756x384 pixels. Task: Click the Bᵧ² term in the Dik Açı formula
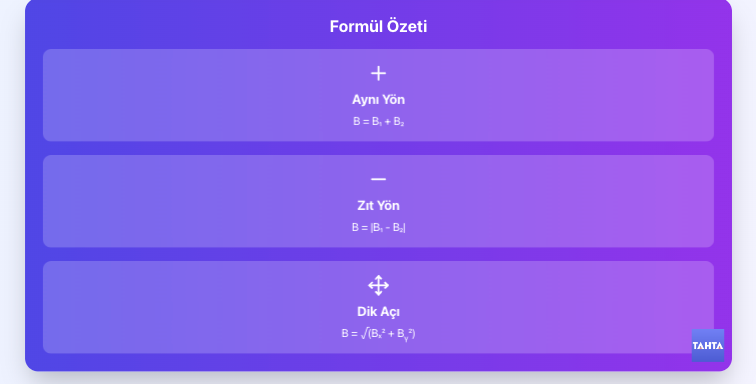405,334
